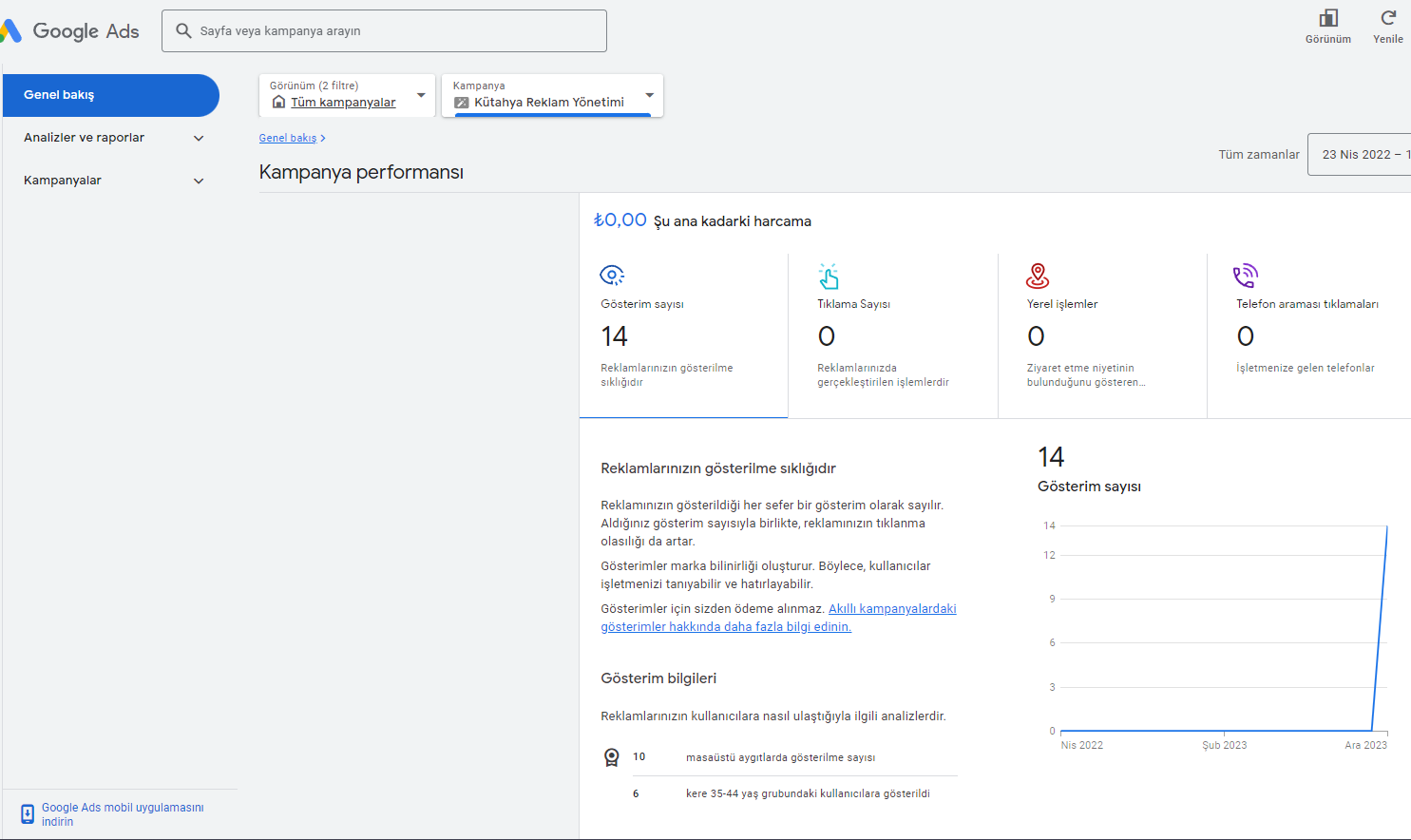
Task: Click the search magnifier icon
Action: coord(183,30)
